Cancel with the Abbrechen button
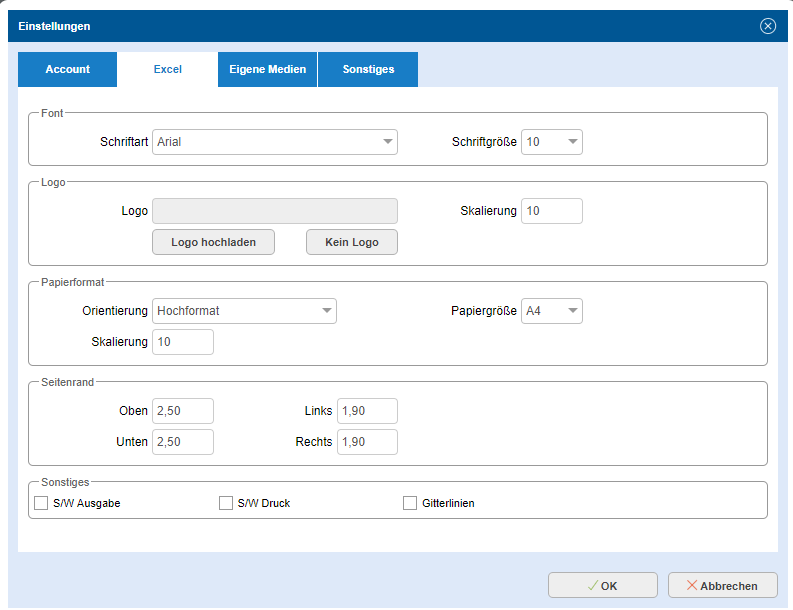The height and width of the screenshot is (610, 793). tap(722, 585)
